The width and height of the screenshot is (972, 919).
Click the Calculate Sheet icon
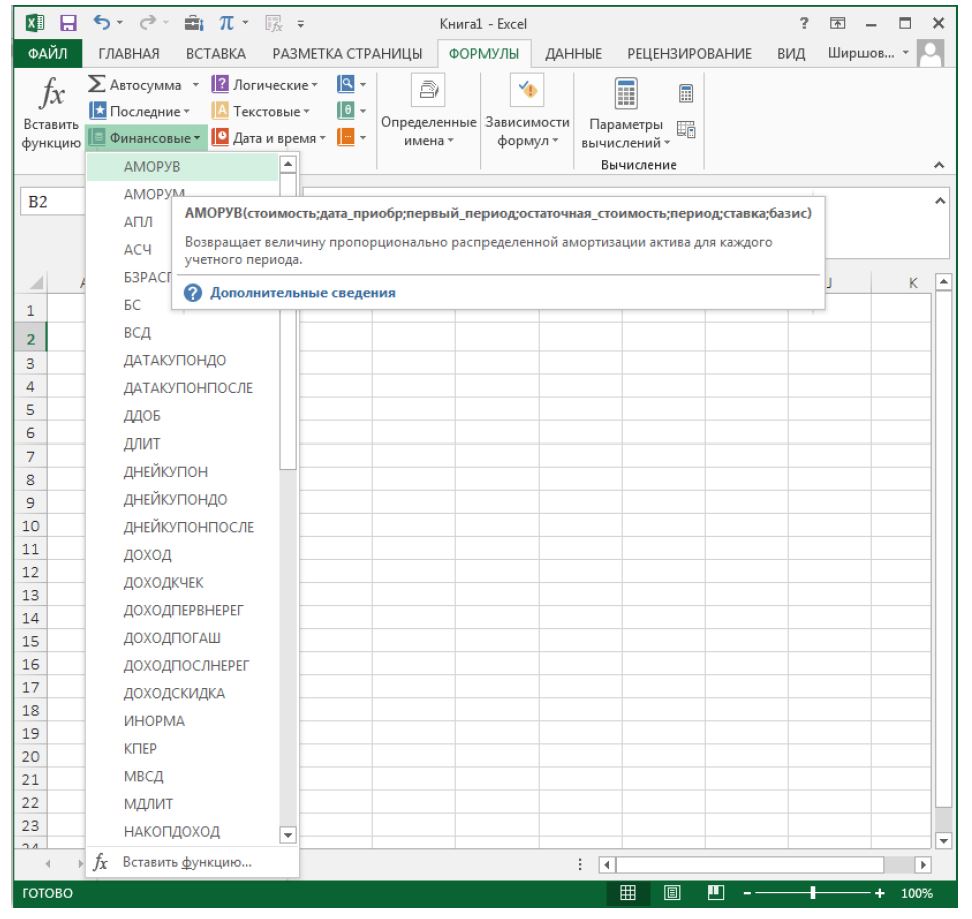pyautogui.click(x=687, y=126)
